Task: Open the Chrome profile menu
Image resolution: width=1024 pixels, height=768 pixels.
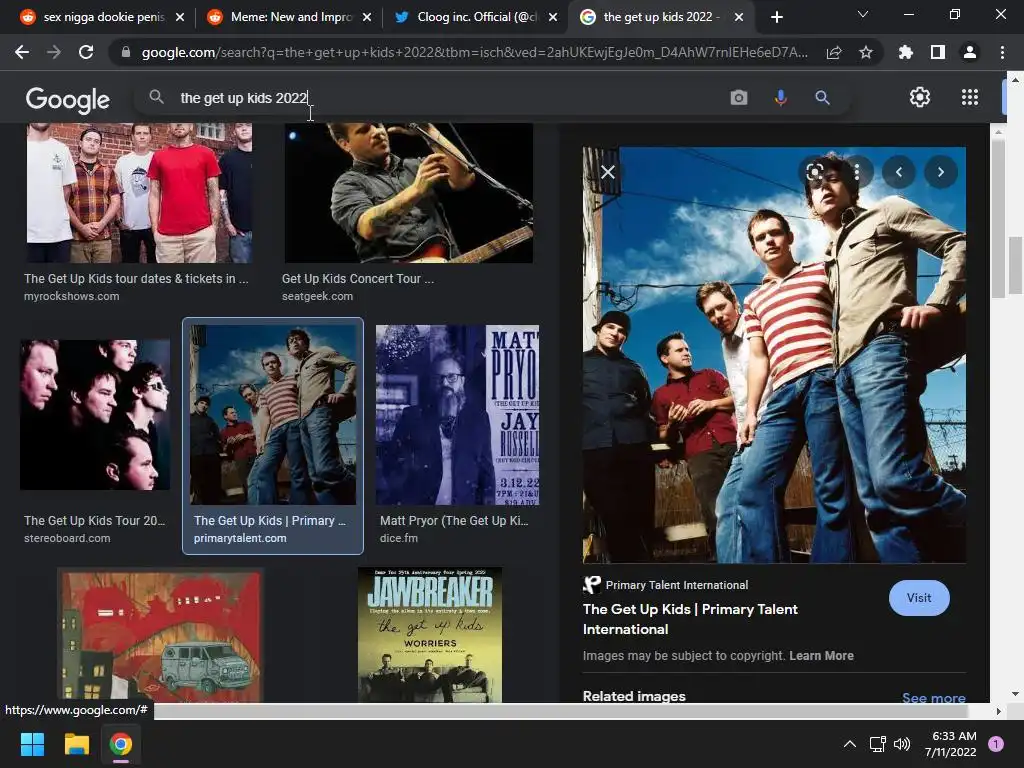Action: click(x=970, y=52)
